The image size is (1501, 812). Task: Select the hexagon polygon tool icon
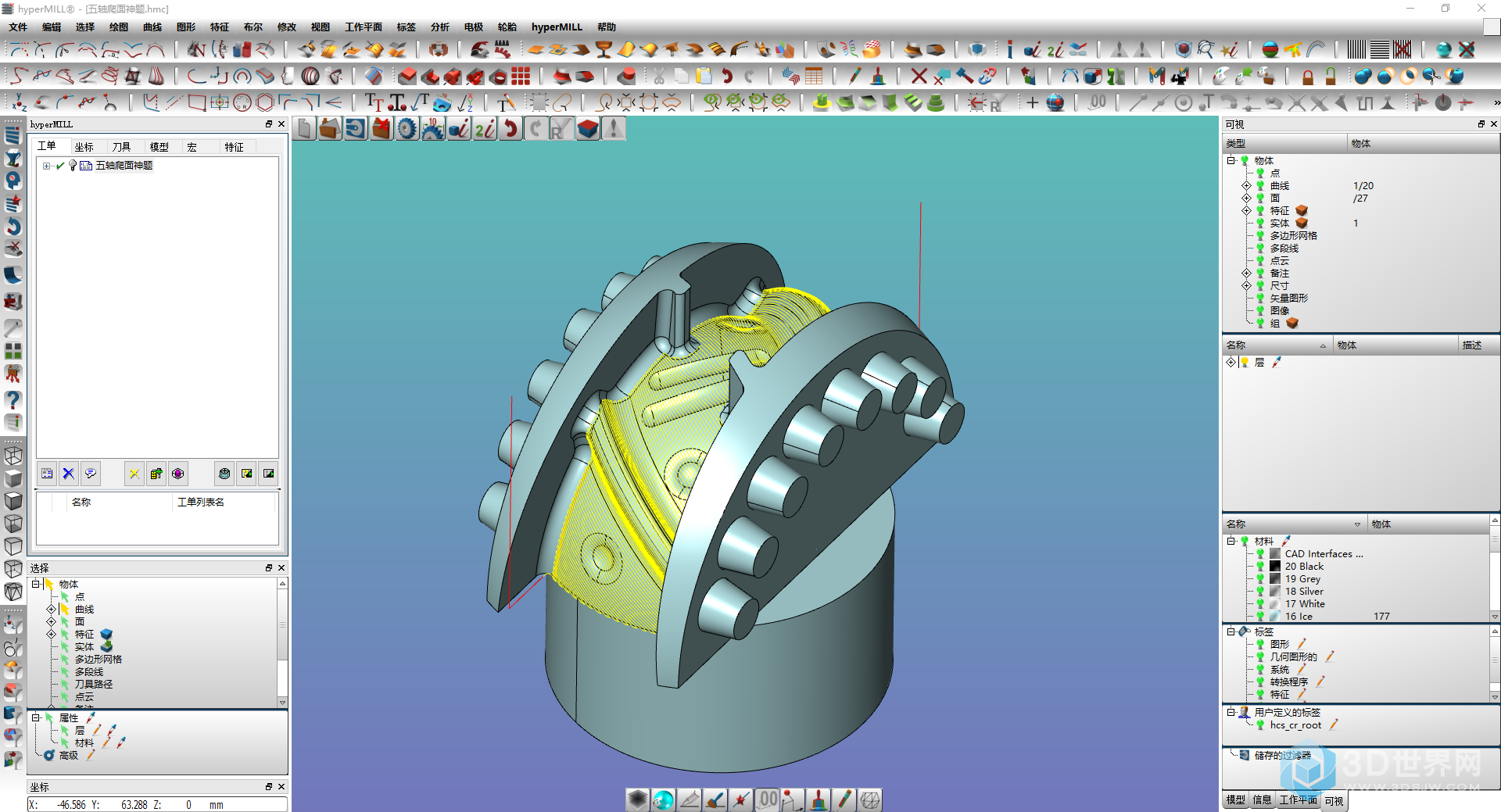(265, 102)
